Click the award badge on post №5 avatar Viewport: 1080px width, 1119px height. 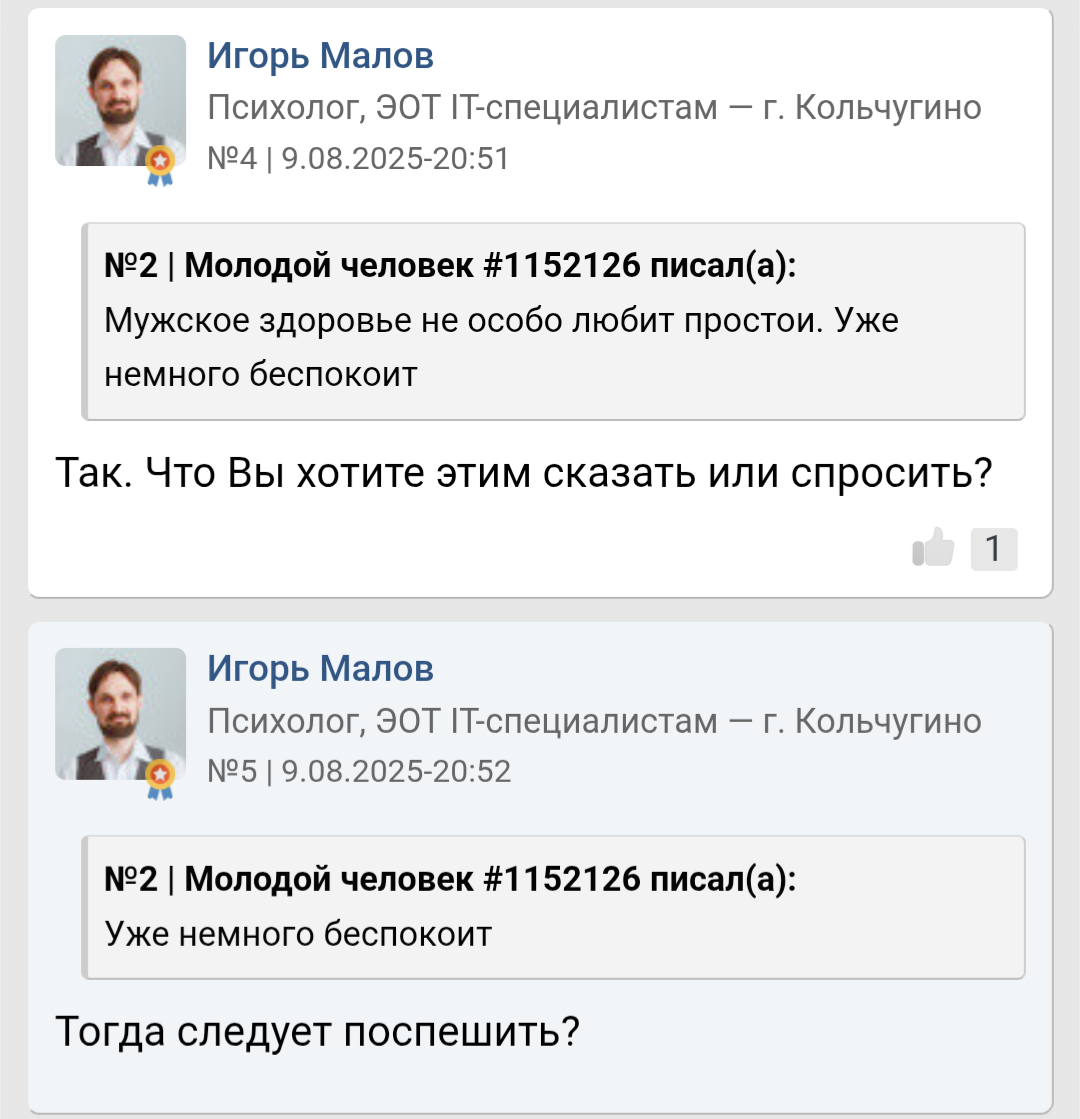tap(160, 778)
